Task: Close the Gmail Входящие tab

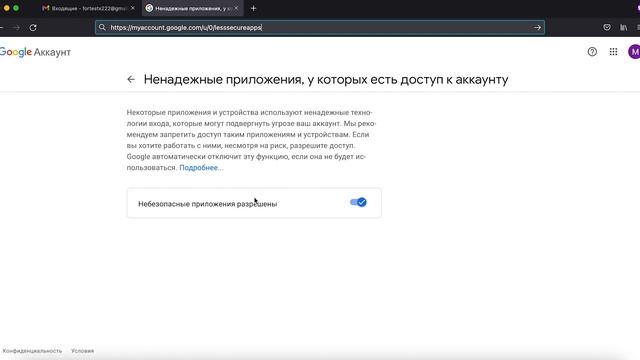Action: click(x=133, y=8)
